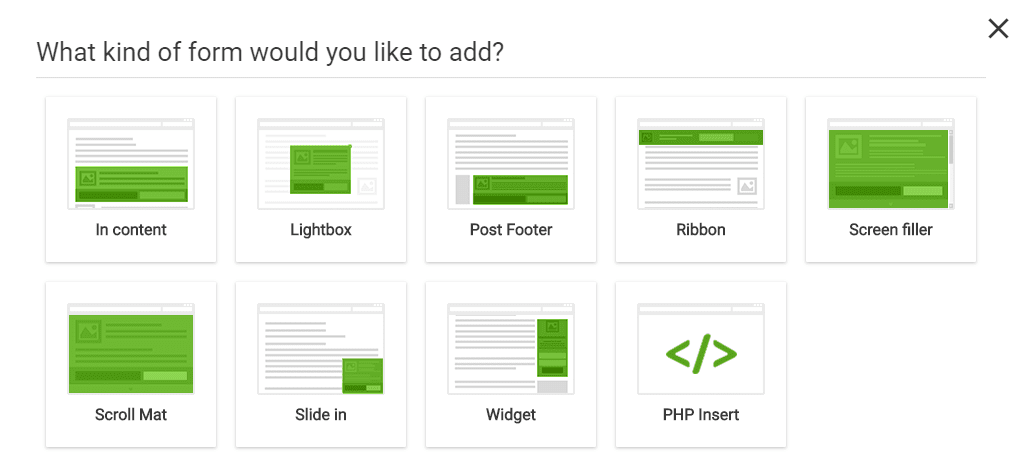Click the Slide in label text

coord(321,414)
